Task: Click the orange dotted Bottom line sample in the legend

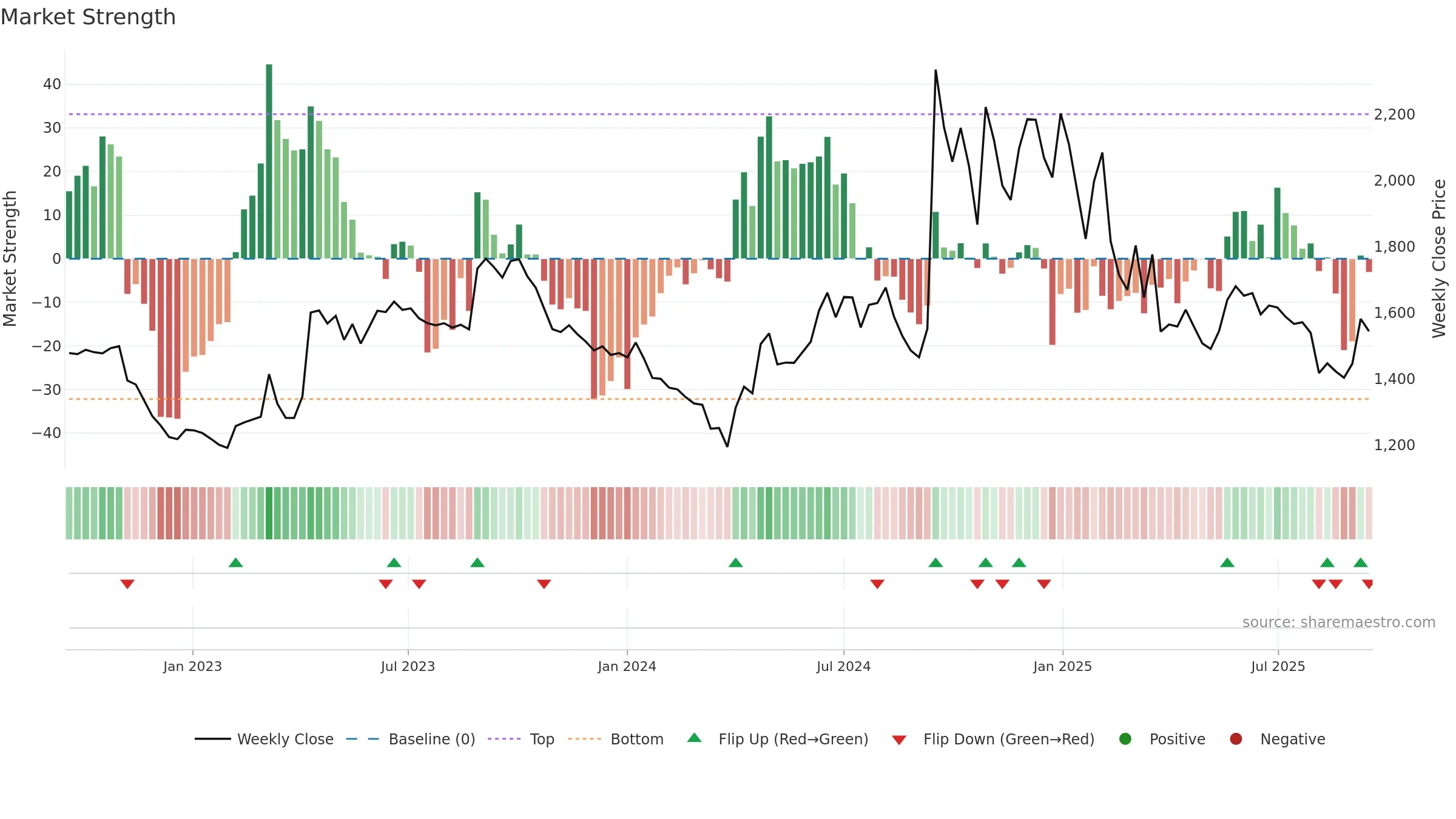Action: pyautogui.click(x=585, y=739)
